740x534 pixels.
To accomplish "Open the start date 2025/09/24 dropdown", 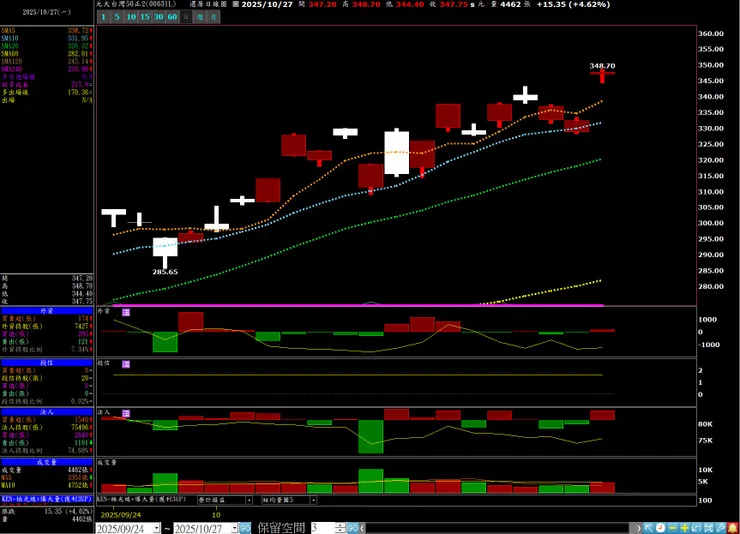I will coord(157,529).
